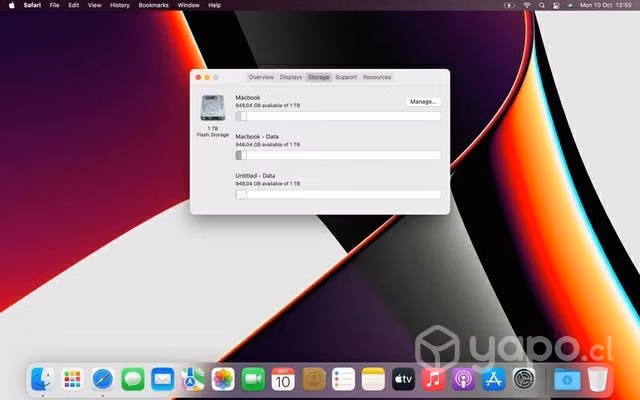Screen dimensions: 640x400
Task: Click the Flash Storage label
Action: click(x=213, y=135)
